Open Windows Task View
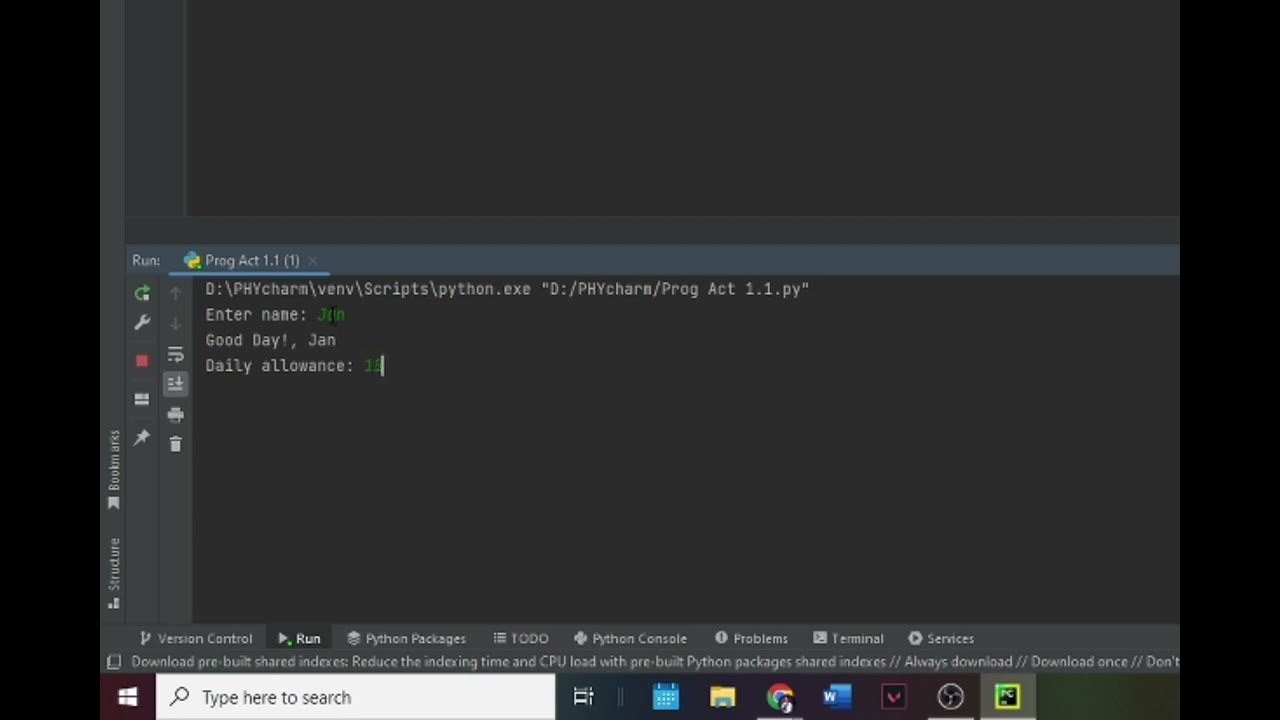1280x720 pixels. click(583, 697)
